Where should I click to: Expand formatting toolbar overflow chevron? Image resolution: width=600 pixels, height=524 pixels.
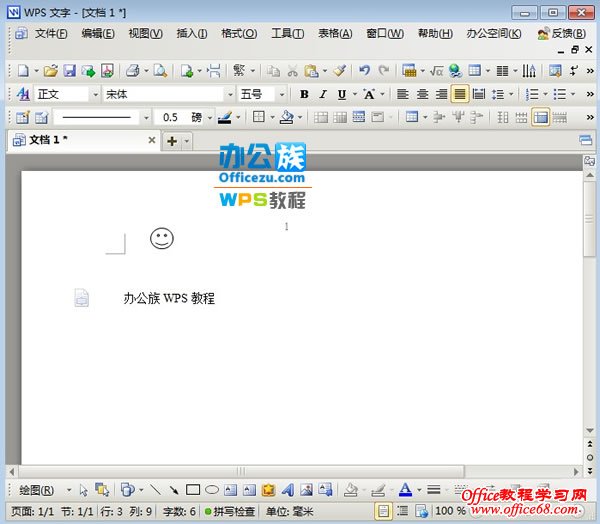tap(590, 94)
